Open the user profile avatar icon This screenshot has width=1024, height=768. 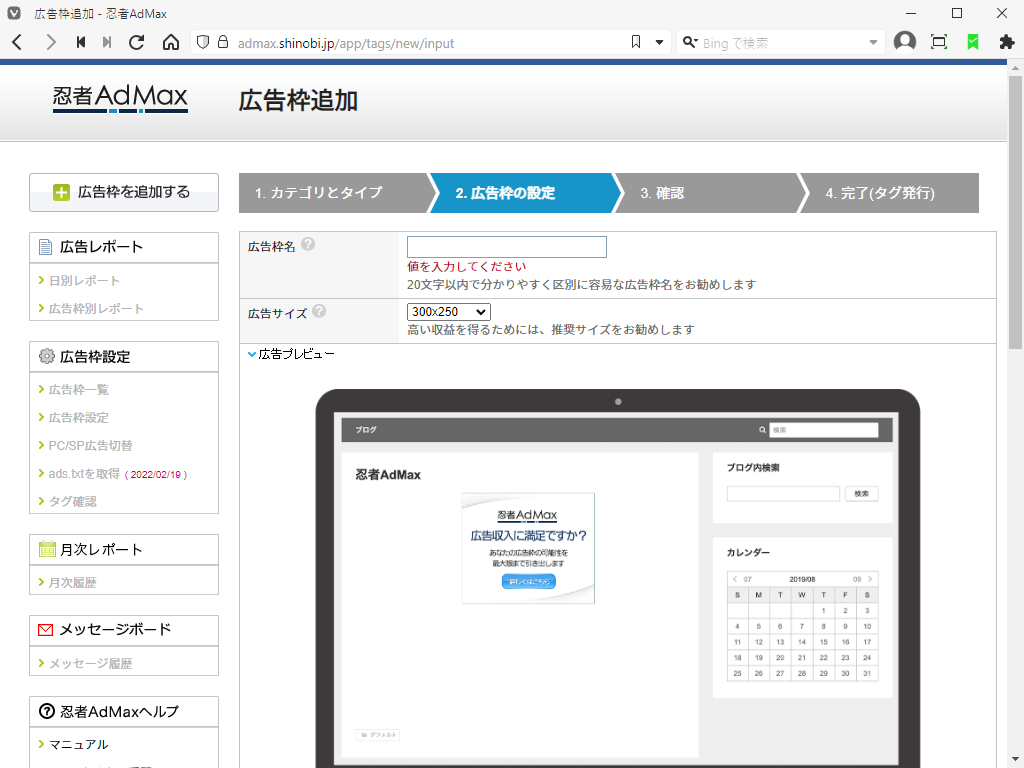[904, 42]
